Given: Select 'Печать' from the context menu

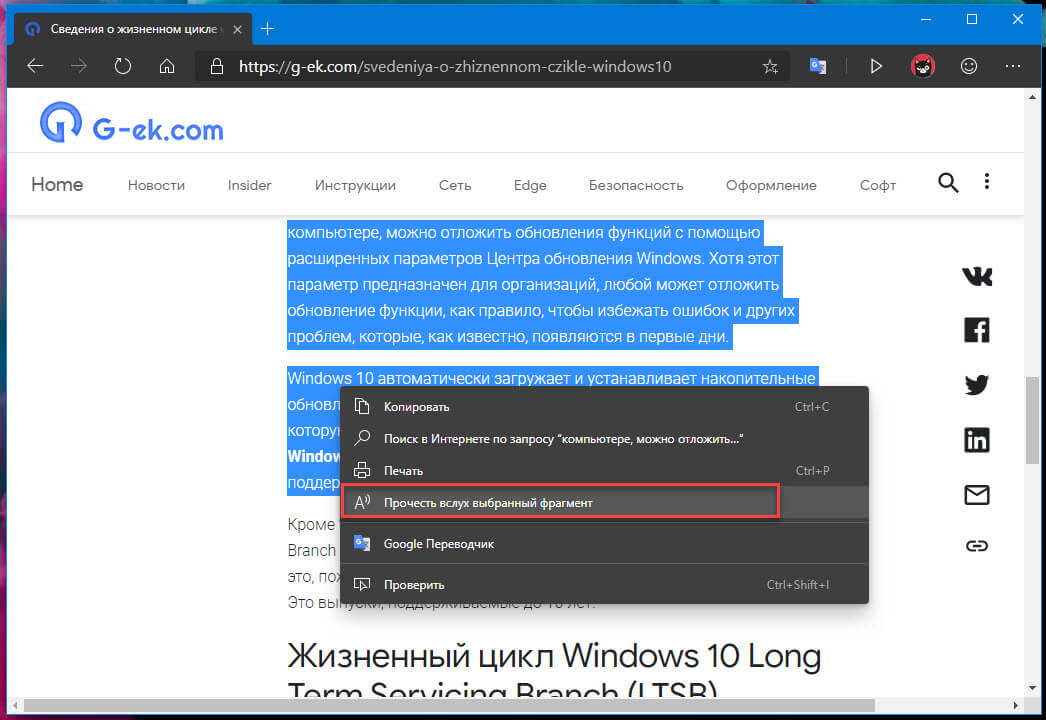Looking at the screenshot, I should coord(604,470).
